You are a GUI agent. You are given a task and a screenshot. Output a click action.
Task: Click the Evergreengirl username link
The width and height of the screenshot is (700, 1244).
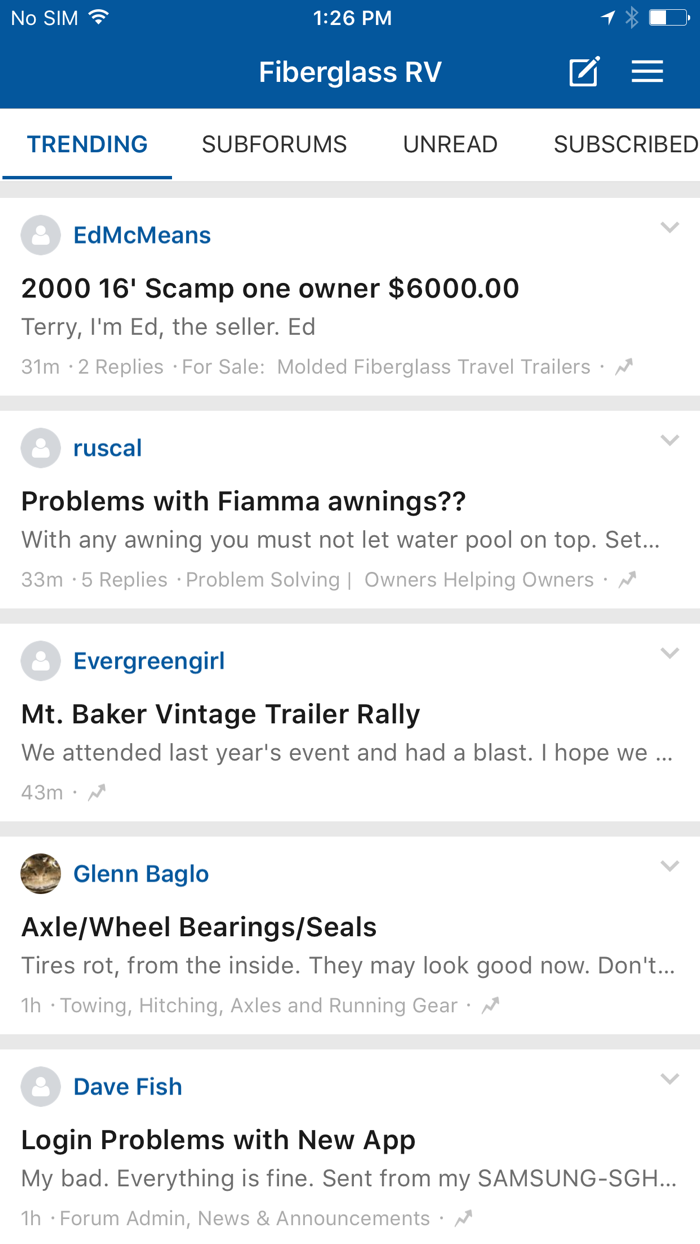pos(148,661)
